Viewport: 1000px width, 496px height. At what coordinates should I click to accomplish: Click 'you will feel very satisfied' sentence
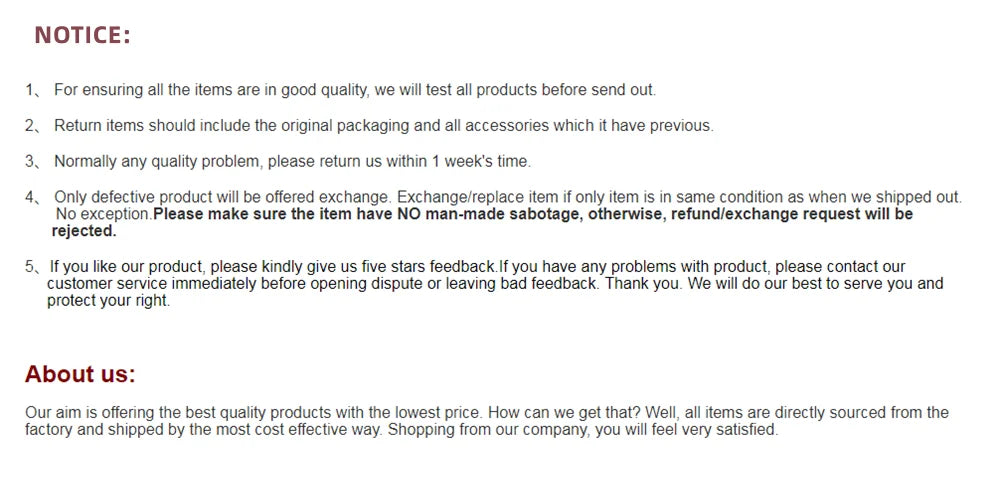[686, 430]
